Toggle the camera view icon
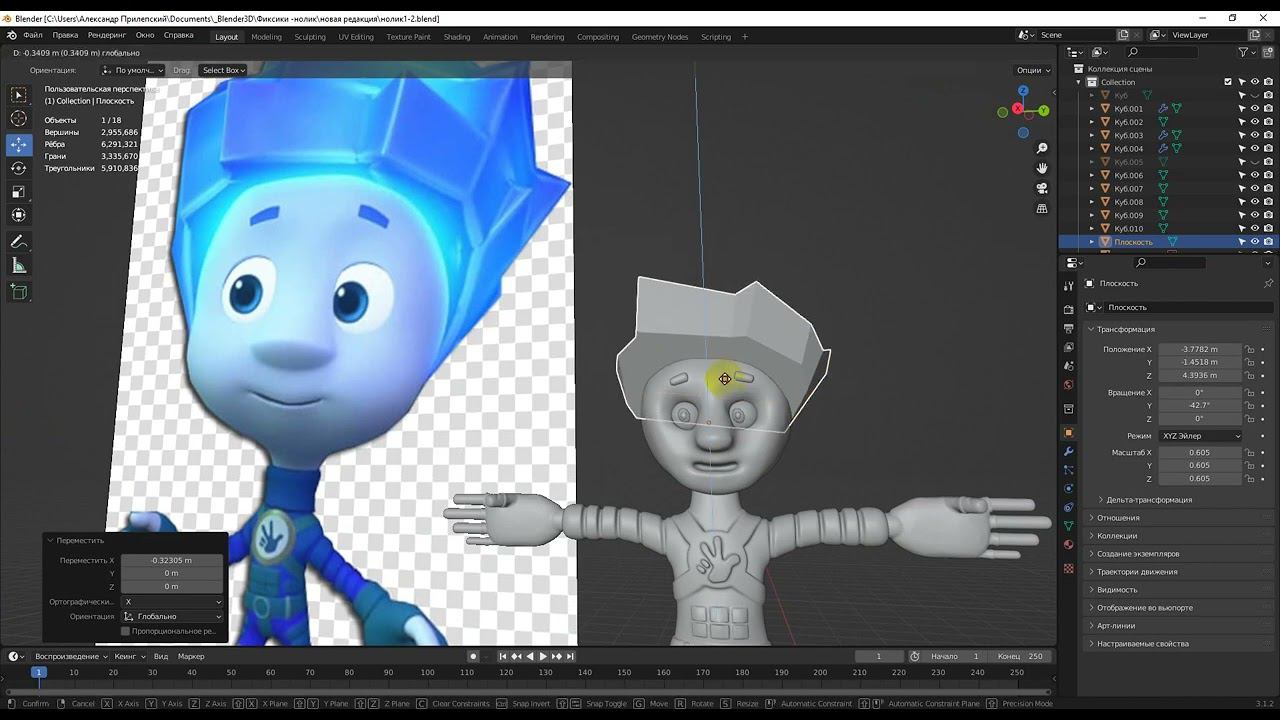Viewport: 1280px width, 720px height. [1042, 188]
